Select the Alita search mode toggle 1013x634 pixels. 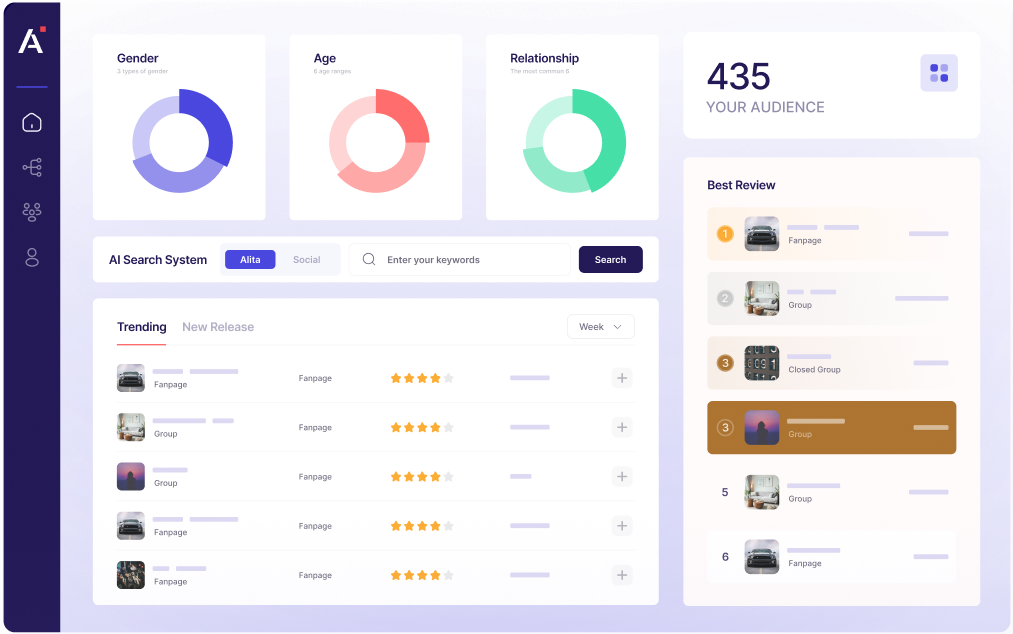(250, 260)
